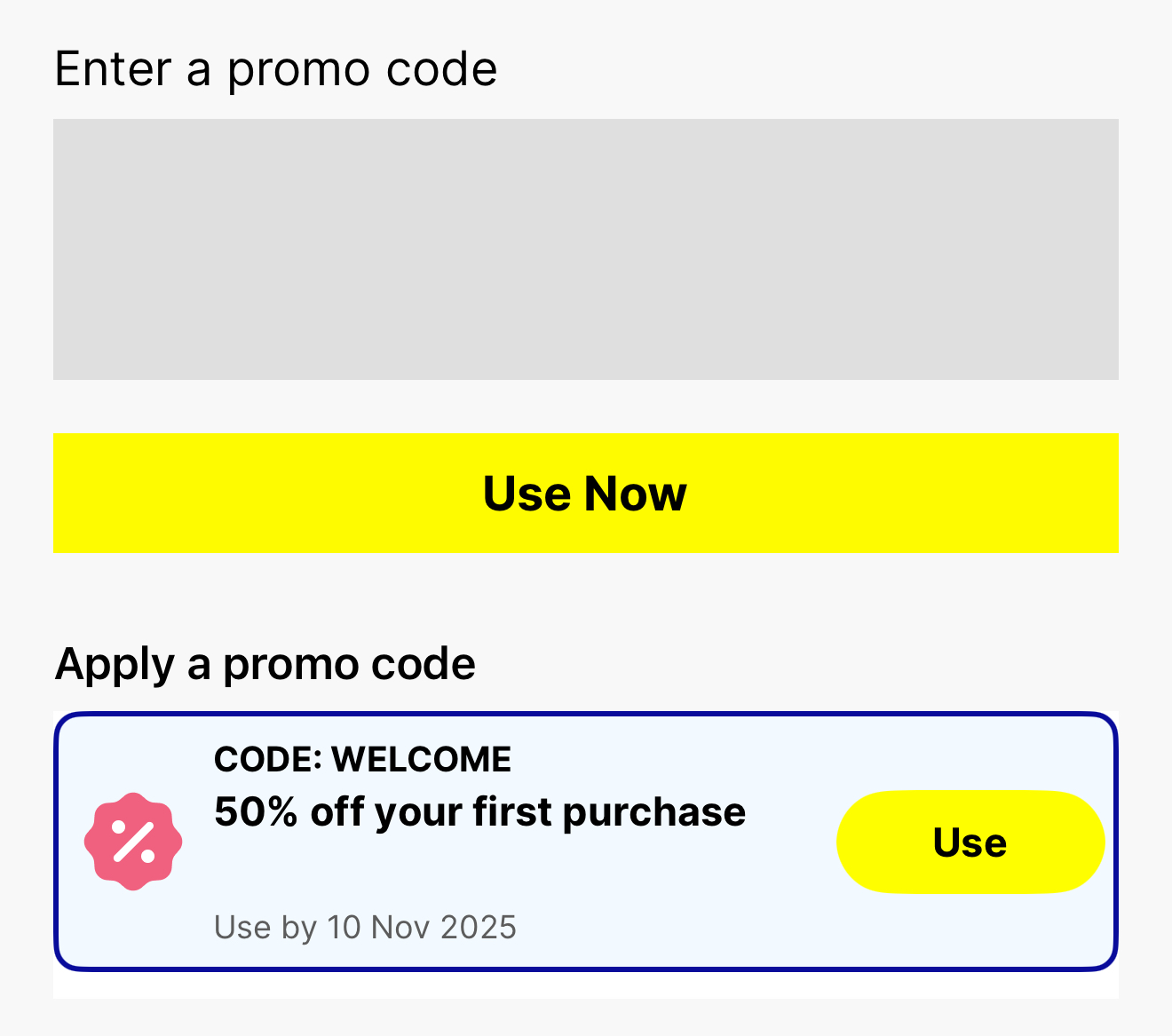Click the 'Enter a promo code' label
Image resolution: width=1172 pixels, height=1036 pixels.
pos(275,69)
